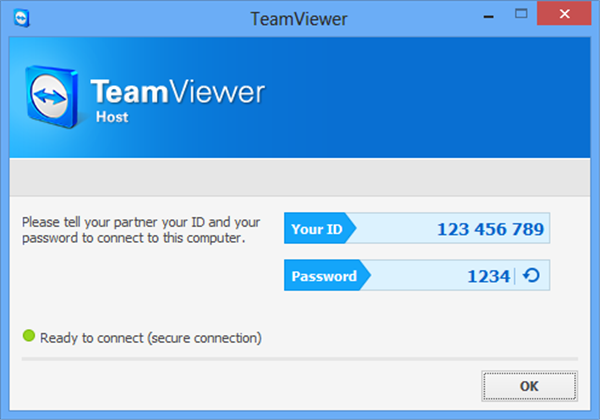Click the TeamViewer icon in the title bar
The width and height of the screenshot is (600, 420).
click(x=21, y=18)
